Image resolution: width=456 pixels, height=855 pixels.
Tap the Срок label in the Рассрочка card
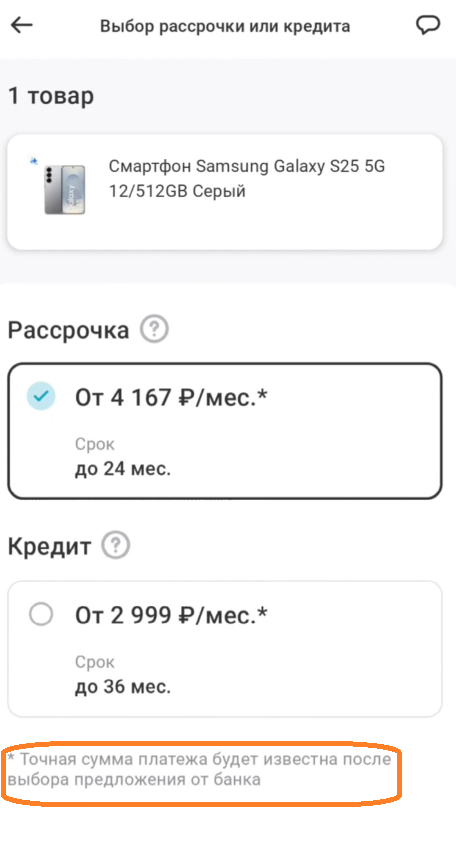pos(95,444)
